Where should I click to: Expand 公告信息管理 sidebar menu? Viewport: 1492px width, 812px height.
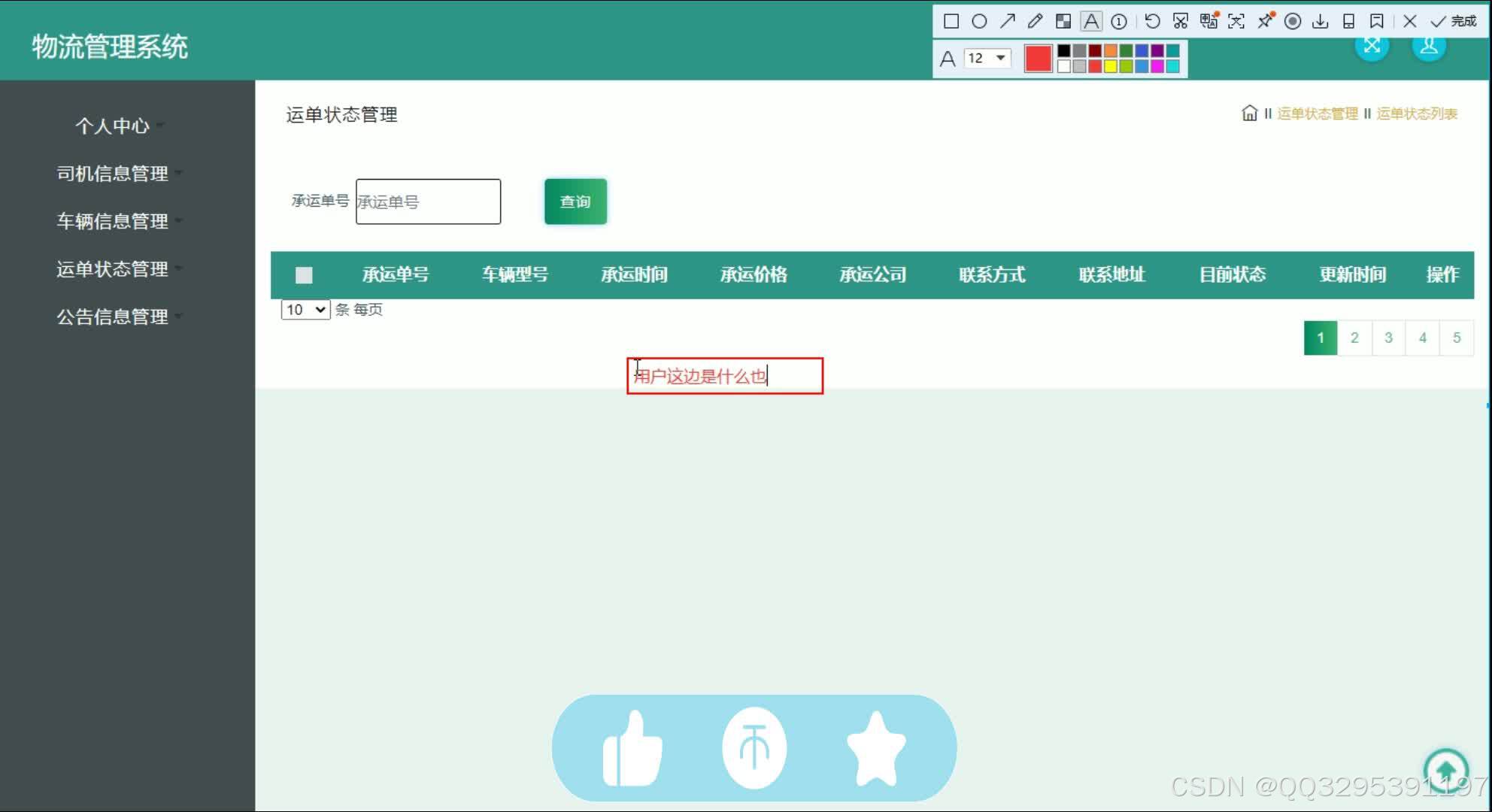coord(112,317)
